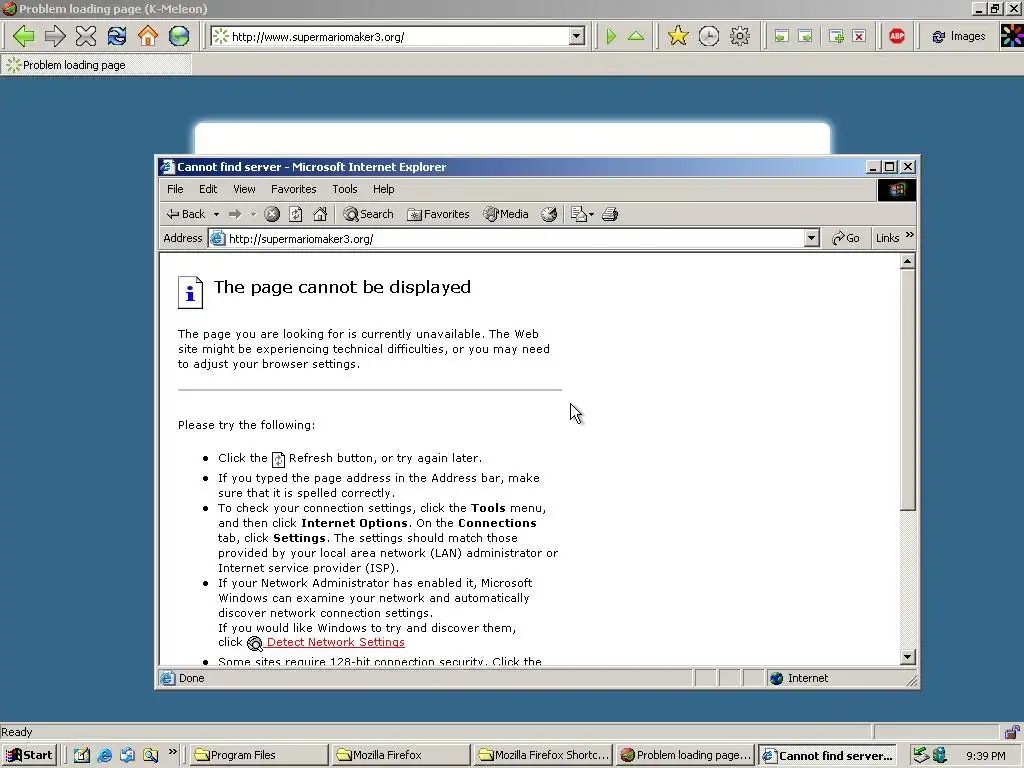Click K-Meleon URL address field
This screenshot has width=1024, height=768.
[x=398, y=37]
